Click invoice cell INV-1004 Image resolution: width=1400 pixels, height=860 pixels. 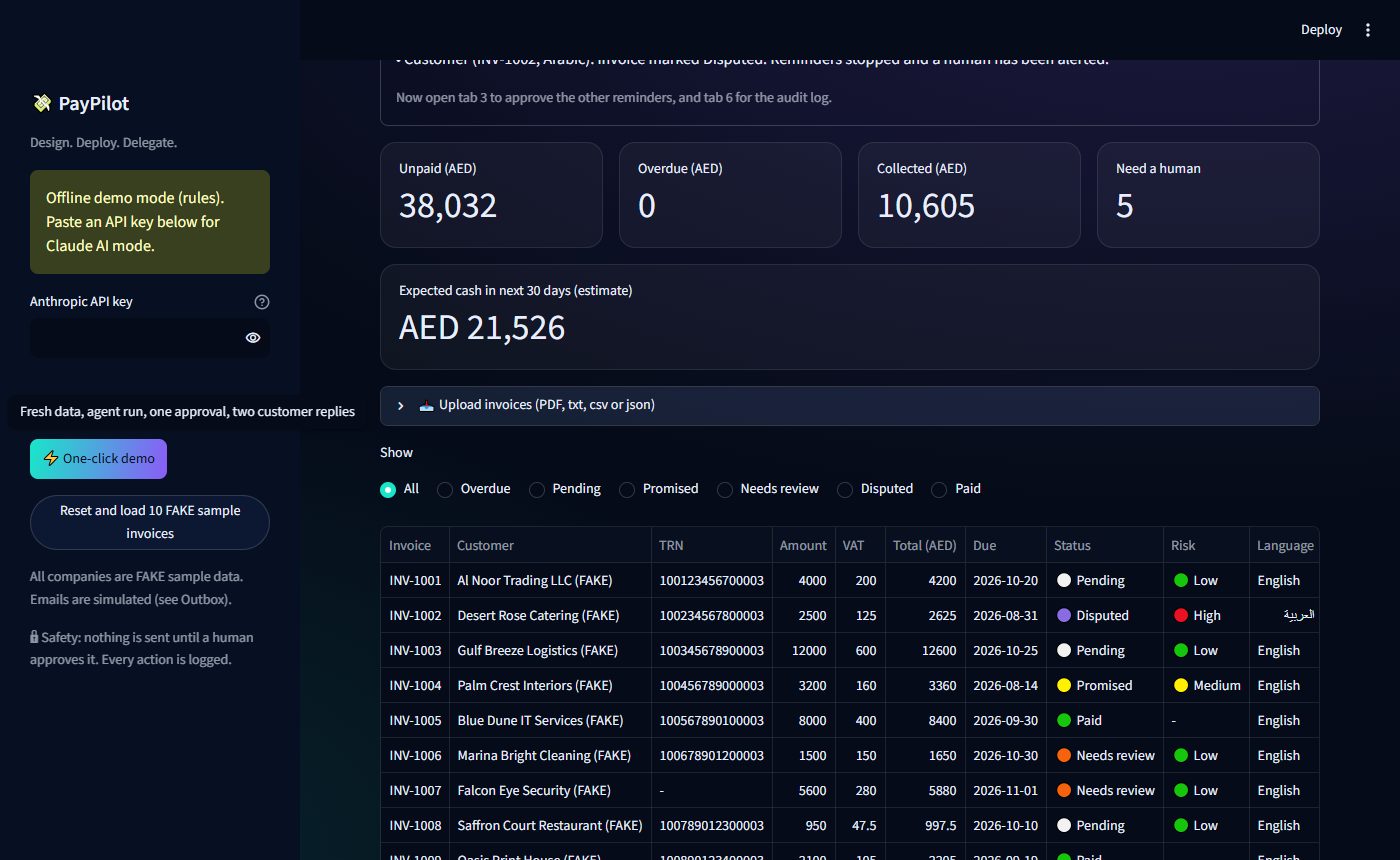[x=415, y=685]
